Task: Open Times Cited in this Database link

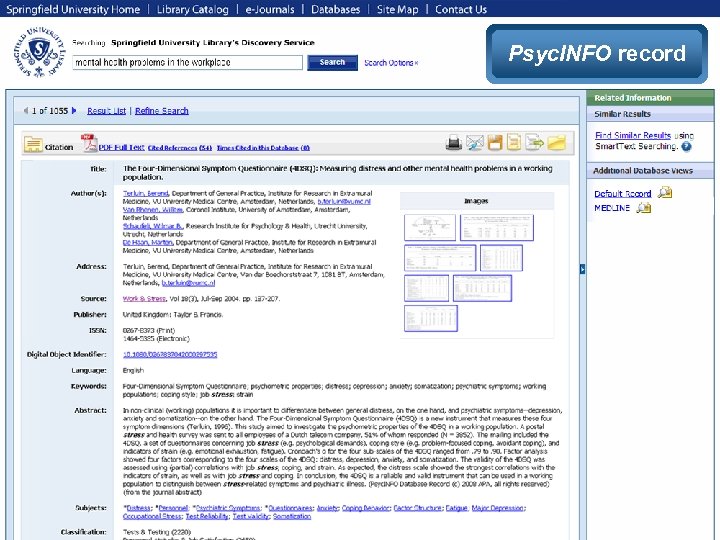Action: tap(263, 148)
